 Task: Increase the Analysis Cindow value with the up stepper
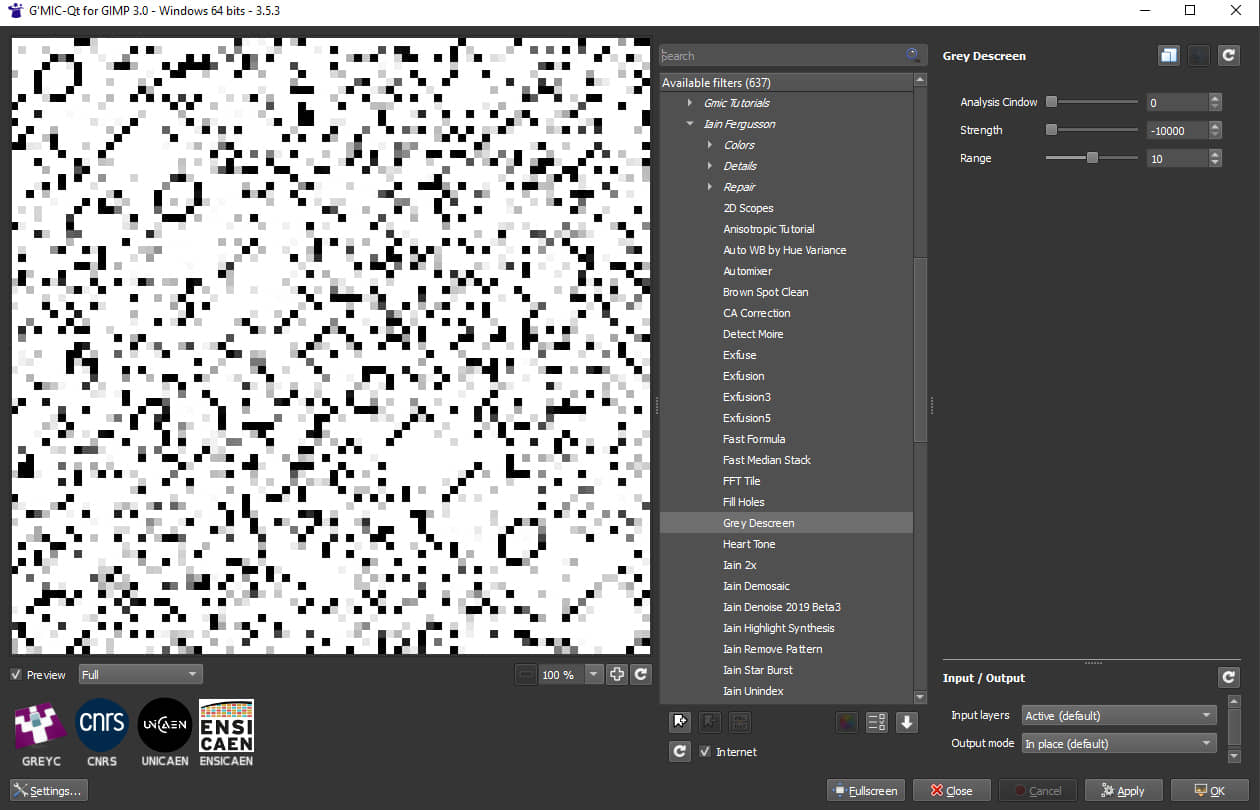pos(1215,98)
